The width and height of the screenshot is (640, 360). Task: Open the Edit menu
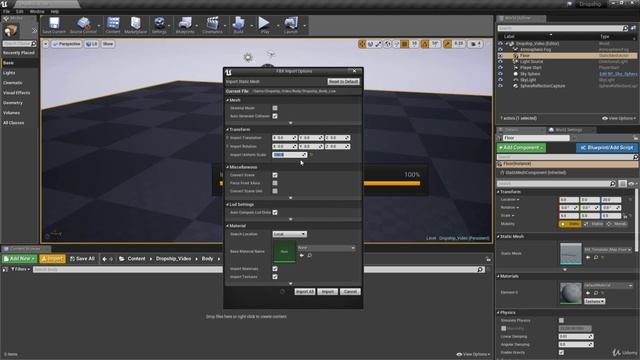point(20,11)
